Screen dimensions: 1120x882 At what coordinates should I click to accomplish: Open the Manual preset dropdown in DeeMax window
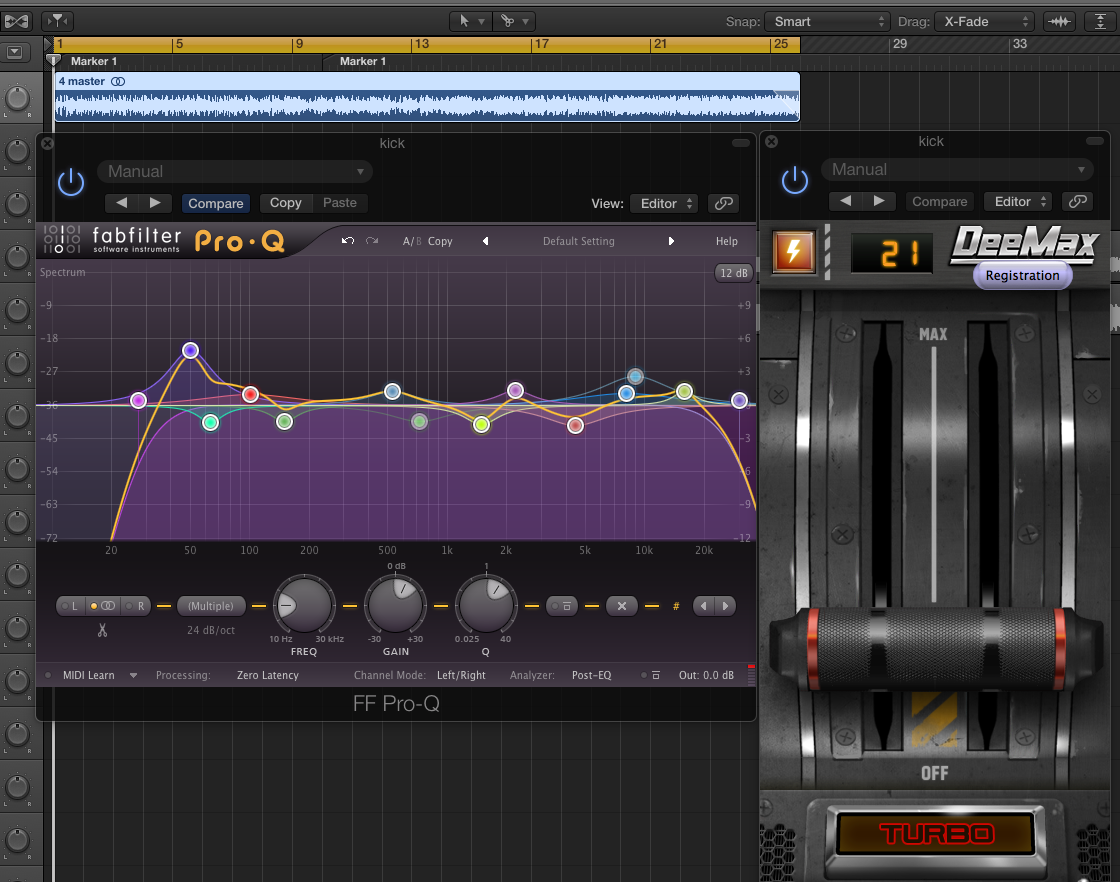point(957,170)
